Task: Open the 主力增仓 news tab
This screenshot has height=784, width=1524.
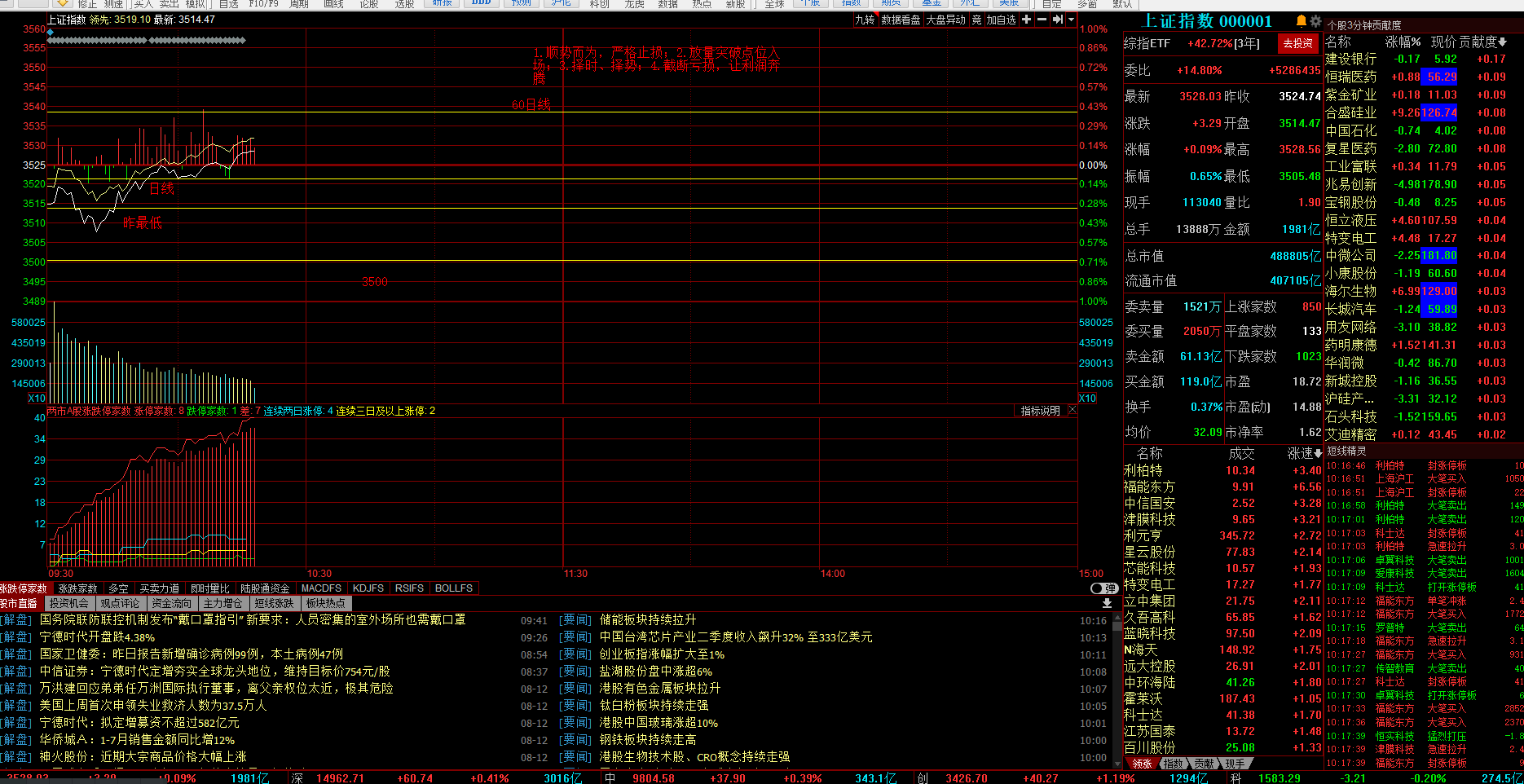Action: (223, 604)
